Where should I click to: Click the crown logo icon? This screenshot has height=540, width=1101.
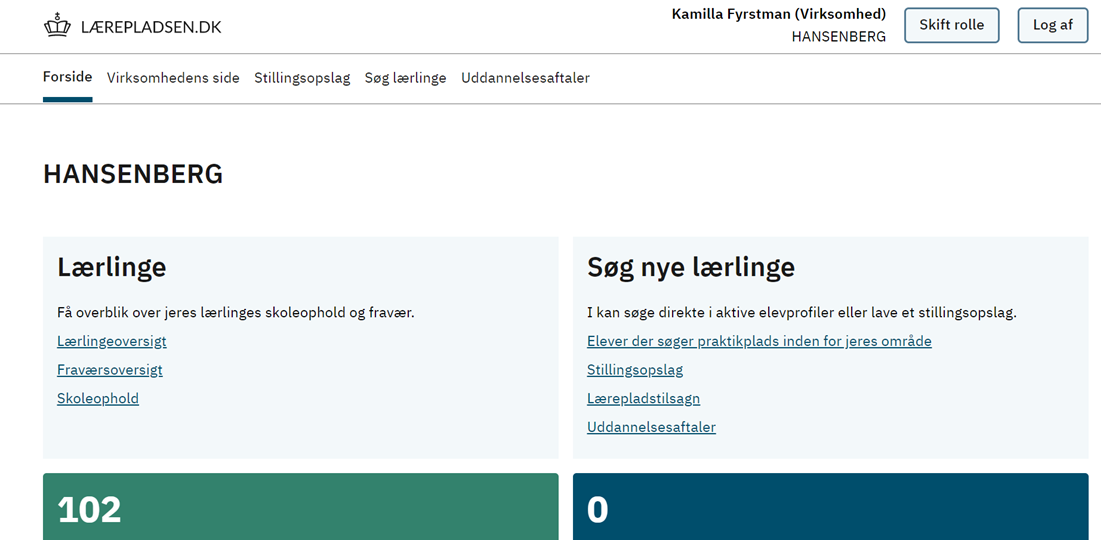coord(58,27)
